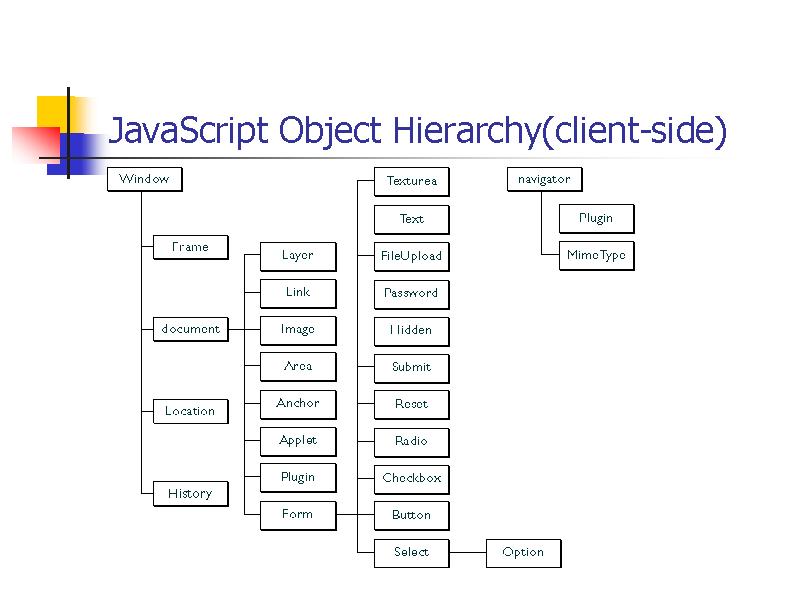
Task: Click the Radio box
Action: [x=411, y=442]
